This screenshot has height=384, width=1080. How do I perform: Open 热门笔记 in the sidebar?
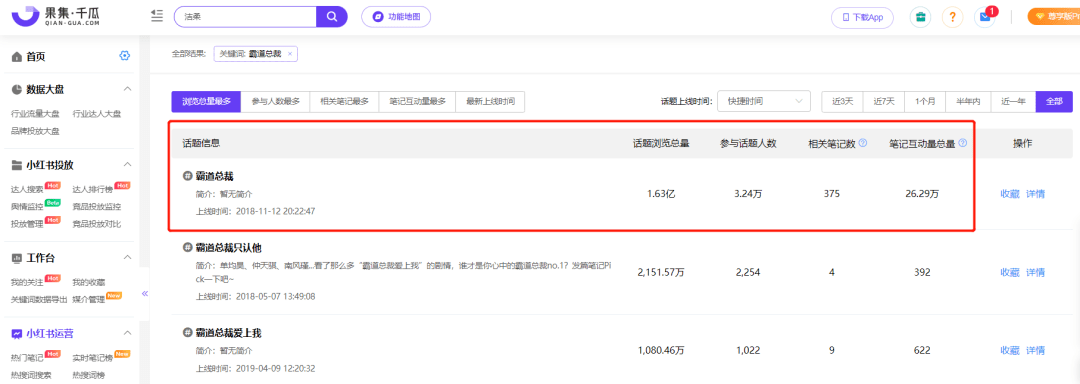28,358
